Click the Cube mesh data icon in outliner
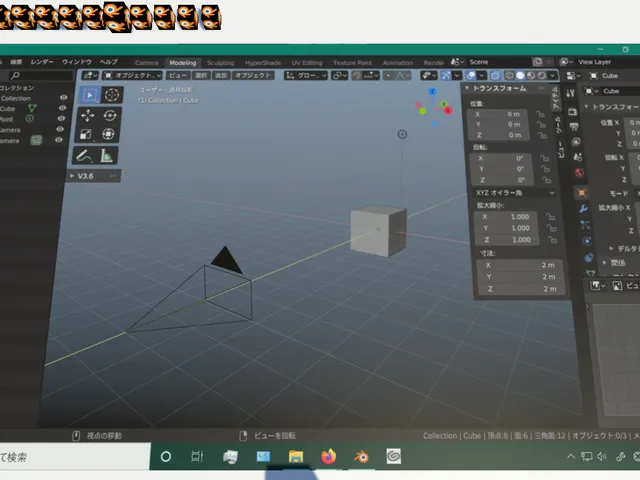Image resolution: width=640 pixels, height=480 pixels. click(32, 108)
